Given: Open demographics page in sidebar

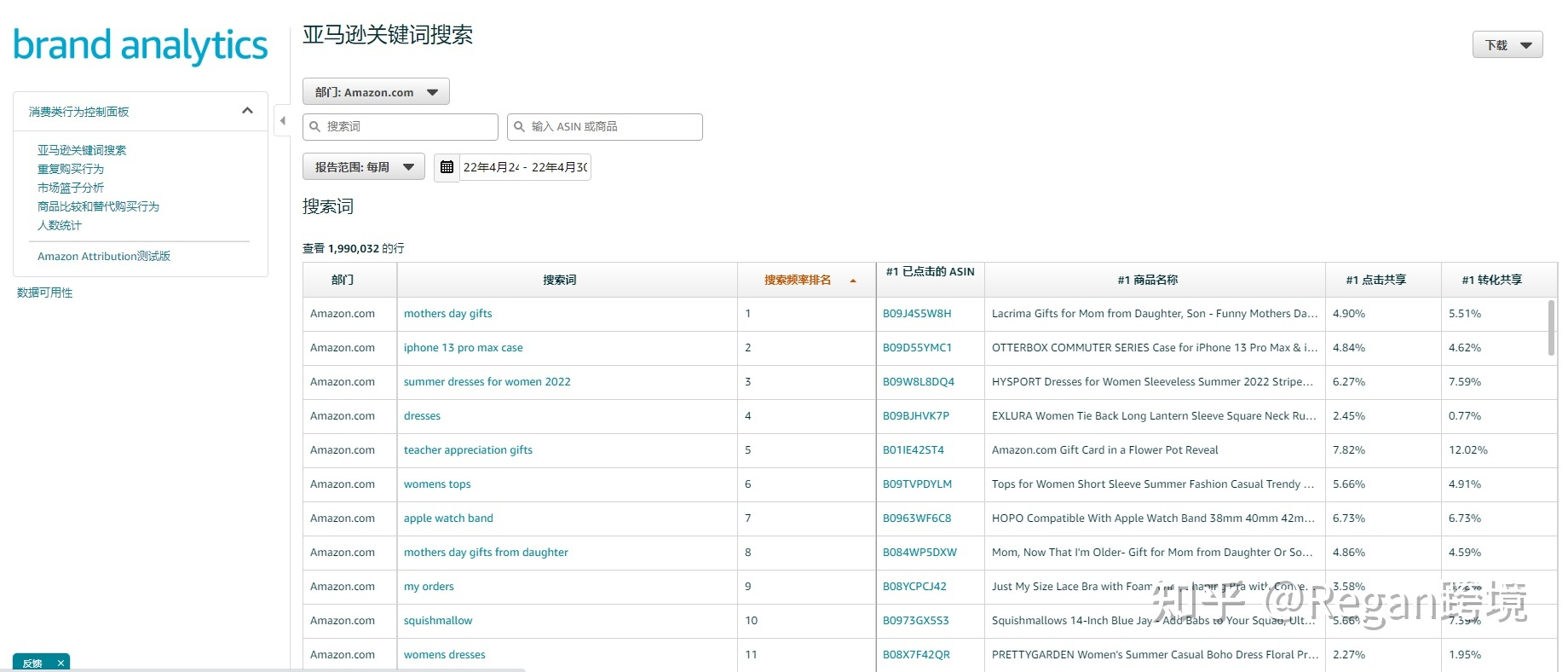Looking at the screenshot, I should 60,225.
